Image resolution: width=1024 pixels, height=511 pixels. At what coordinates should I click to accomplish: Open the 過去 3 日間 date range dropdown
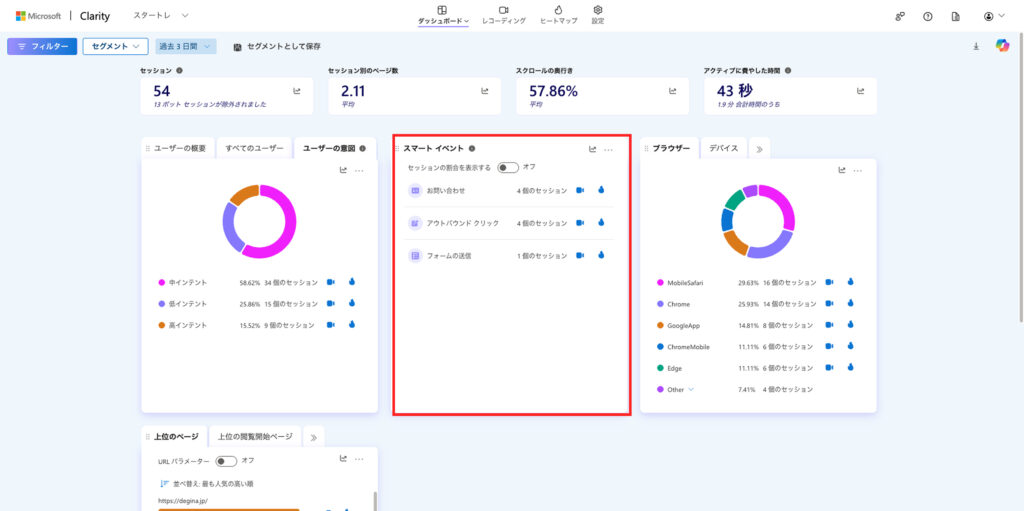[x=186, y=46]
